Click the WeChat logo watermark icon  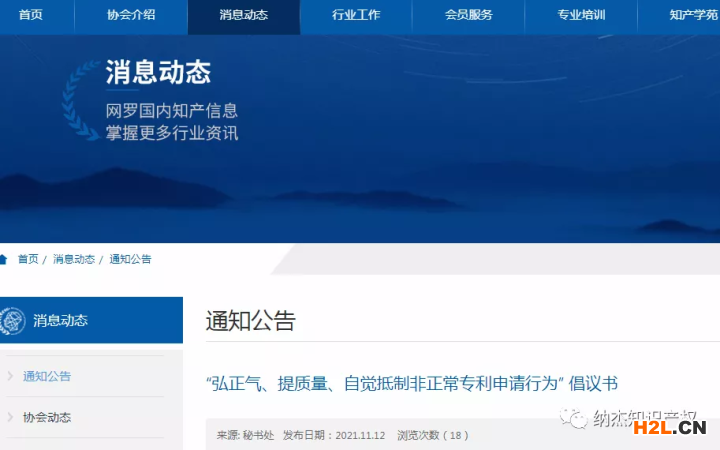[573, 419]
